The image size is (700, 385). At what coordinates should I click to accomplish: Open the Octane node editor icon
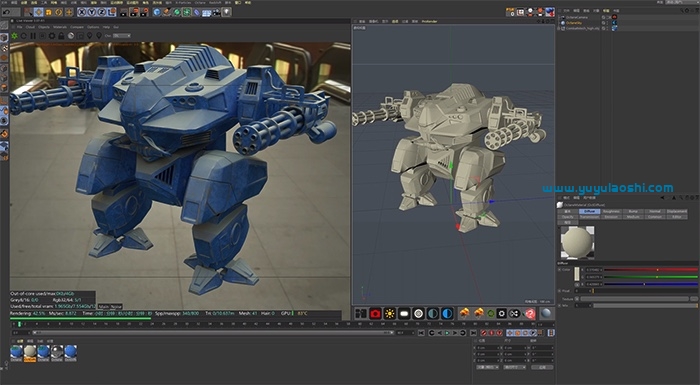tap(515, 314)
